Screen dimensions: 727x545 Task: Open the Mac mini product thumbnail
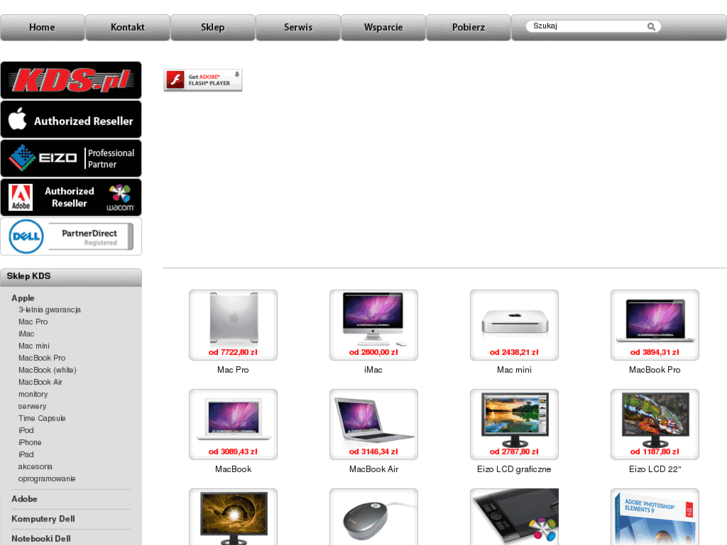(x=514, y=325)
